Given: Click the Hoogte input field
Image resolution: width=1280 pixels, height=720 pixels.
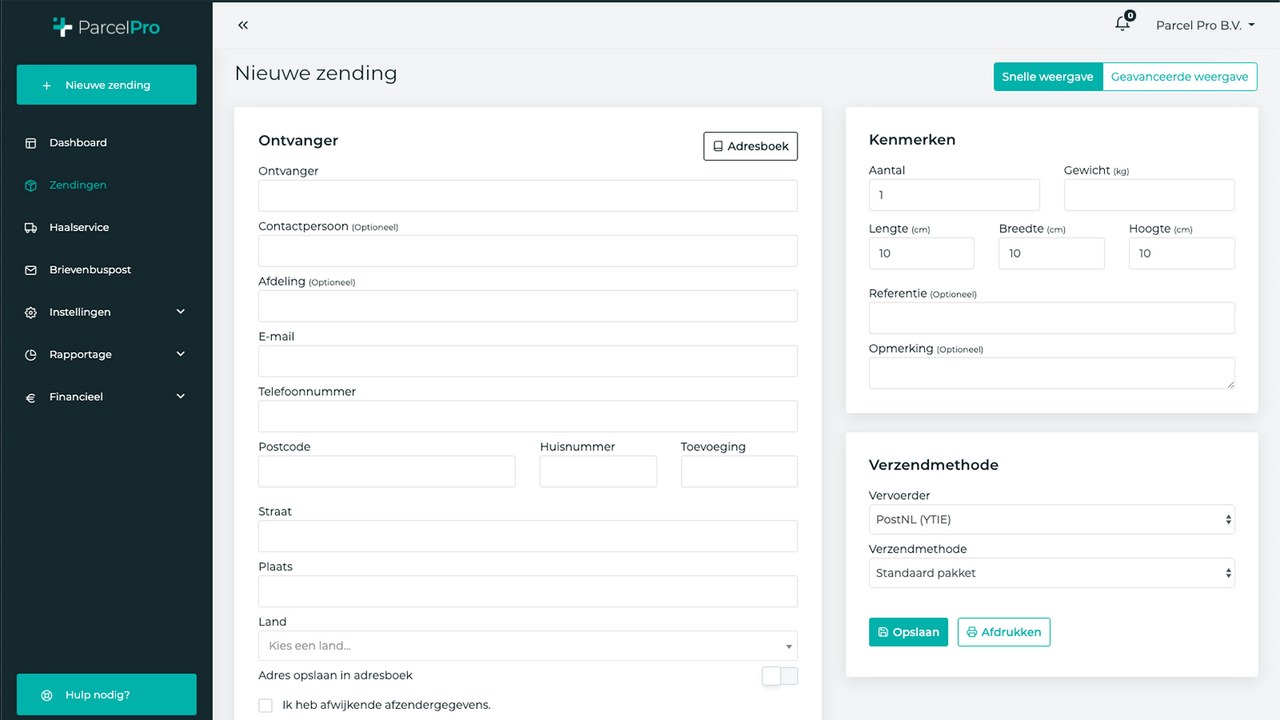Looking at the screenshot, I should coord(1182,253).
